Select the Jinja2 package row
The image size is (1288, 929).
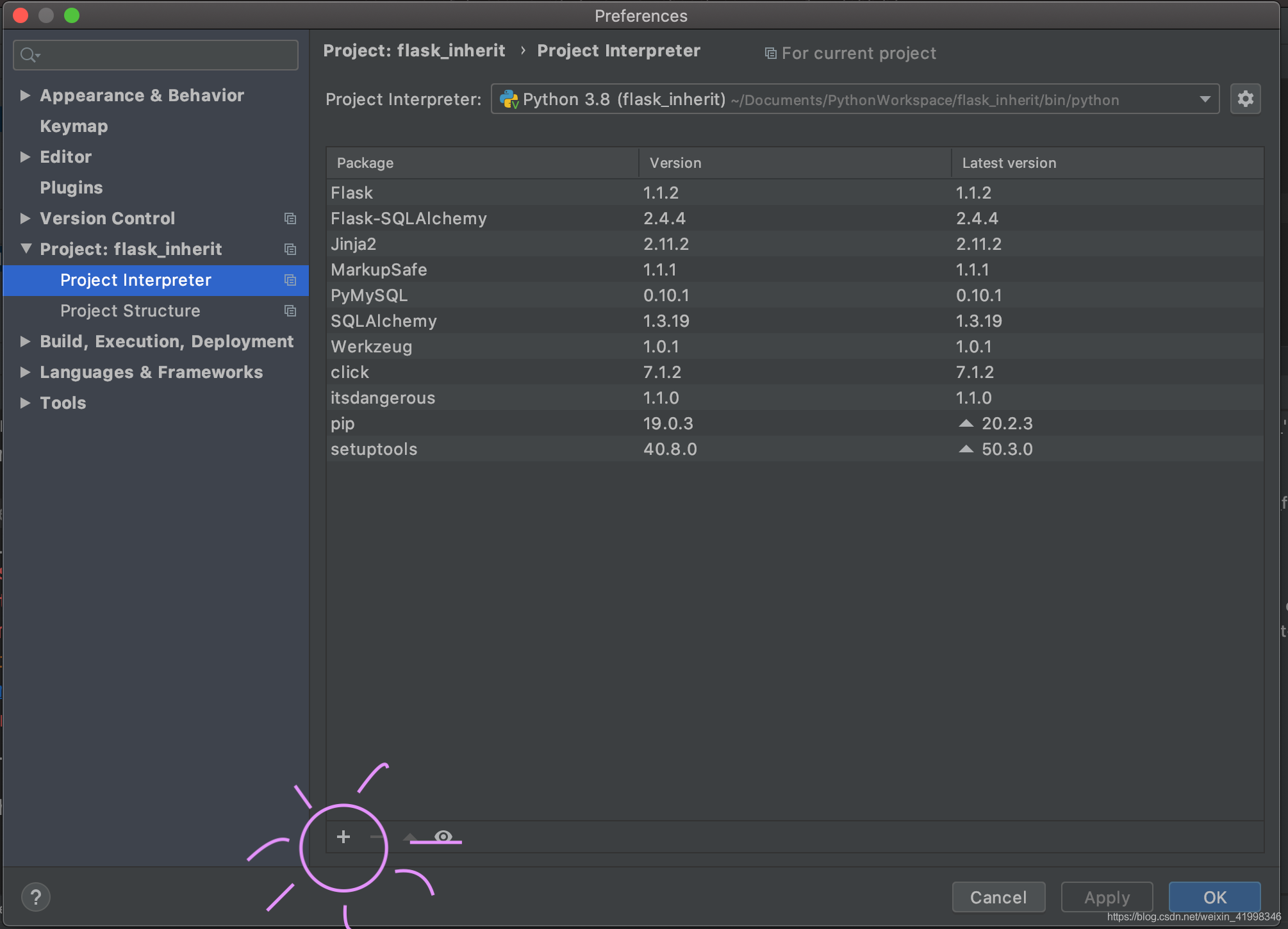click(795, 243)
